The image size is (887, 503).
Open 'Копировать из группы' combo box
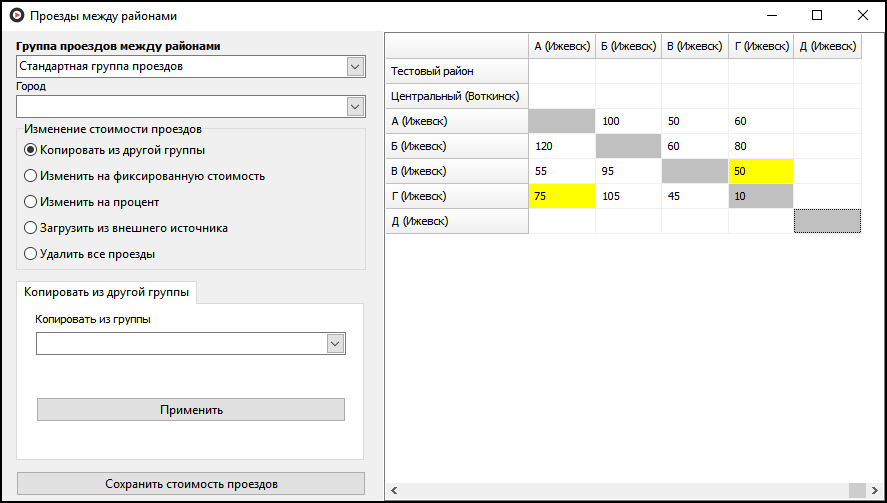pyautogui.click(x=335, y=344)
